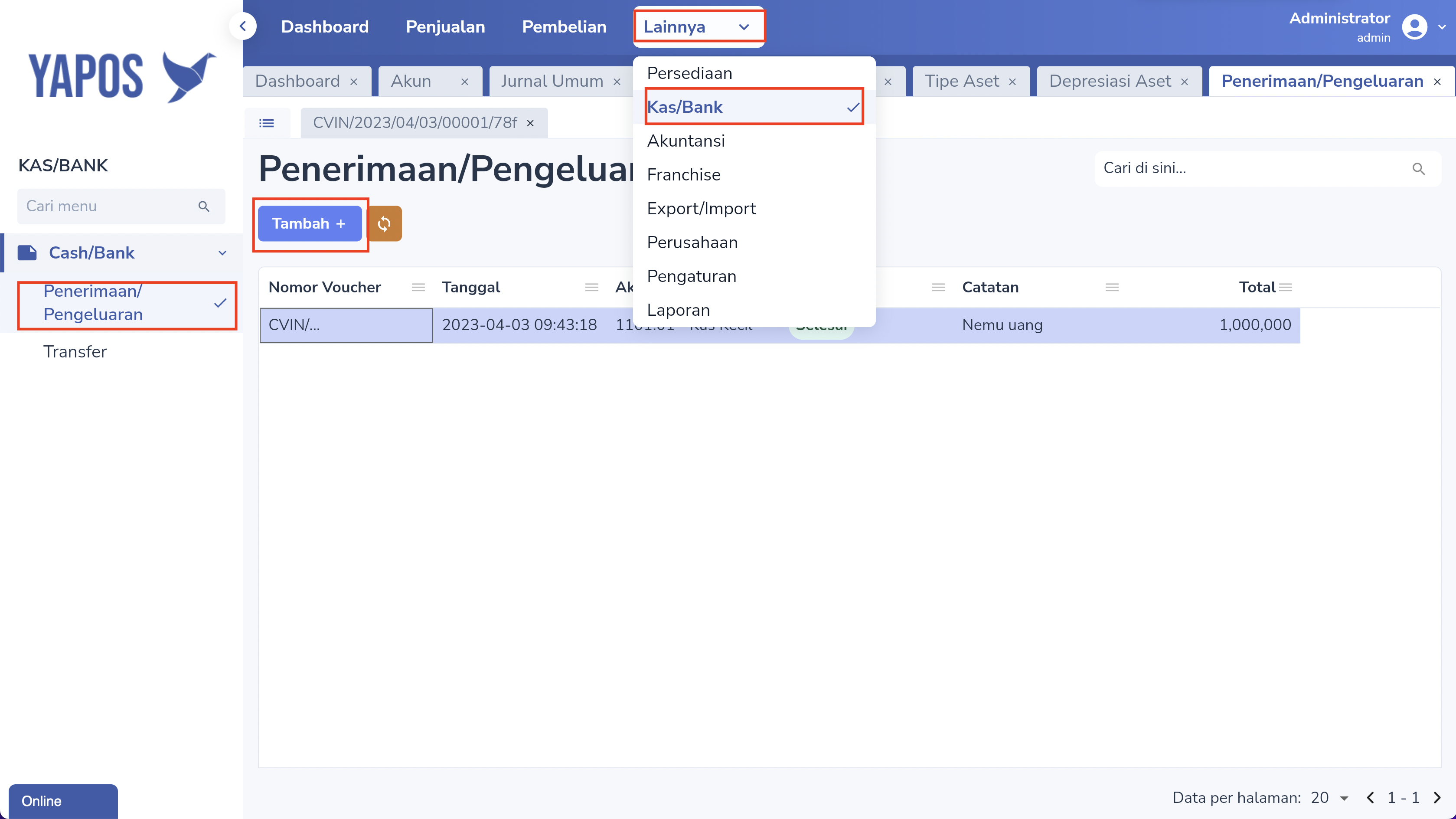Switch to the Jurnal Umum tab
1456x819 pixels.
552,82
